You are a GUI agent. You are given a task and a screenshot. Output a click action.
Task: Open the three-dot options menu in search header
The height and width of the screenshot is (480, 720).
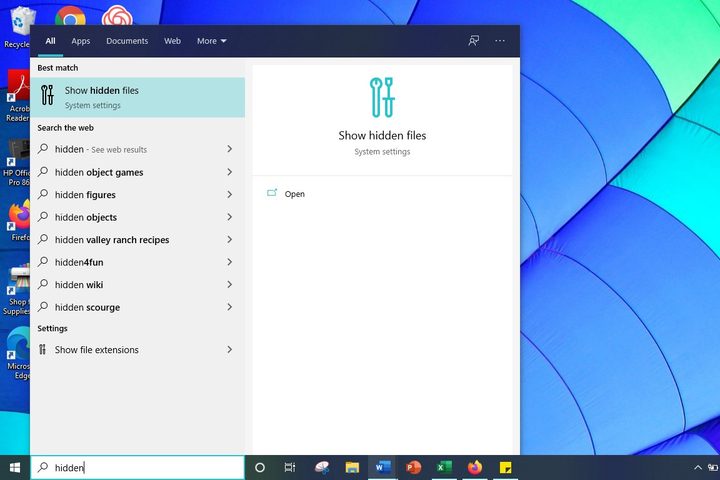click(x=500, y=41)
